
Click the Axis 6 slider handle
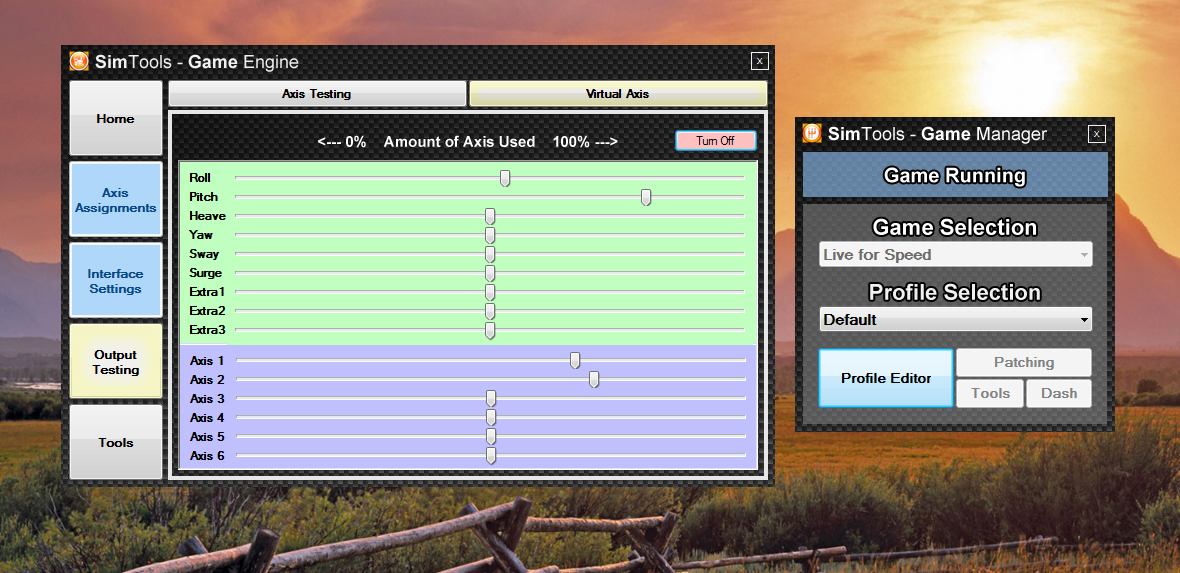491,456
